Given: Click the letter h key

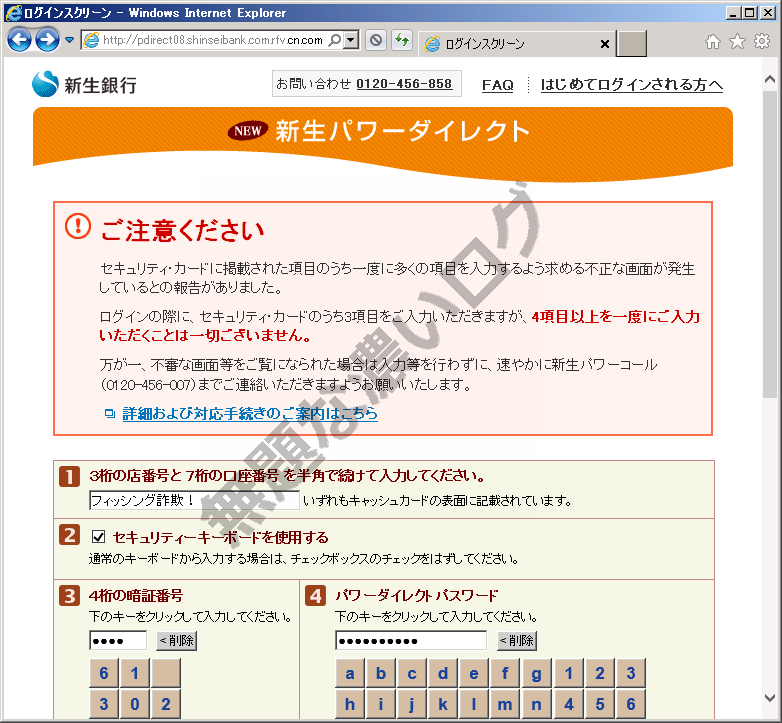Looking at the screenshot, I should 350,704.
